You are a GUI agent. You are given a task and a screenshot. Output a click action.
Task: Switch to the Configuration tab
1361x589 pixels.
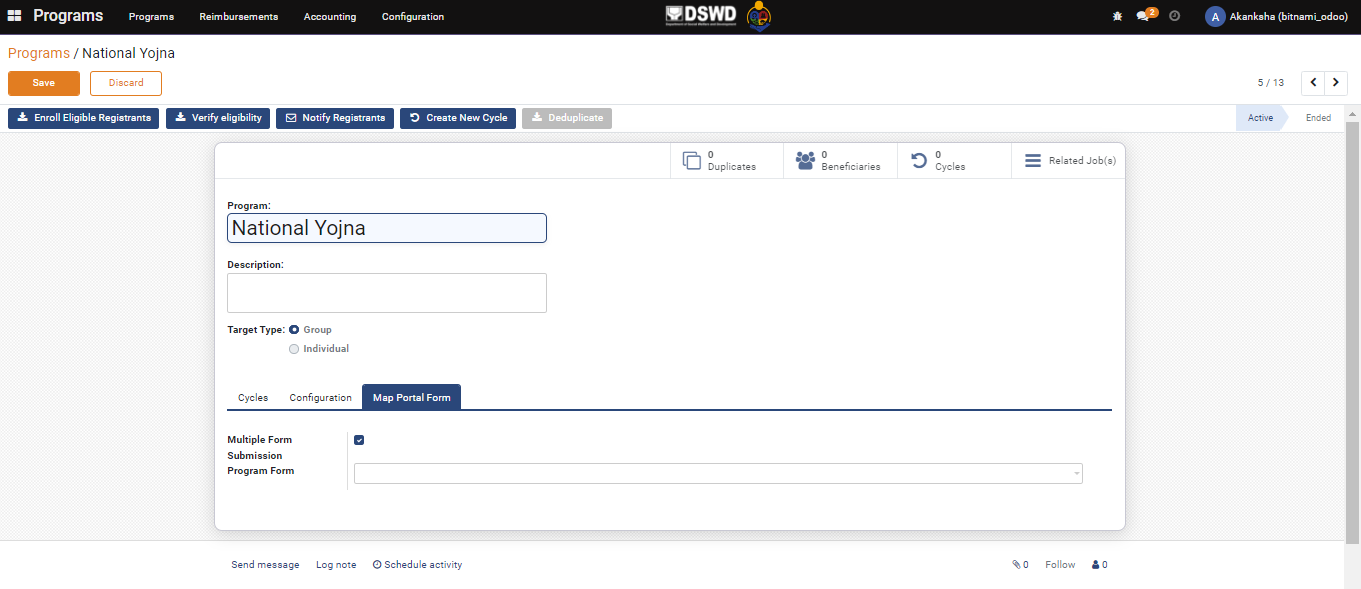320,398
